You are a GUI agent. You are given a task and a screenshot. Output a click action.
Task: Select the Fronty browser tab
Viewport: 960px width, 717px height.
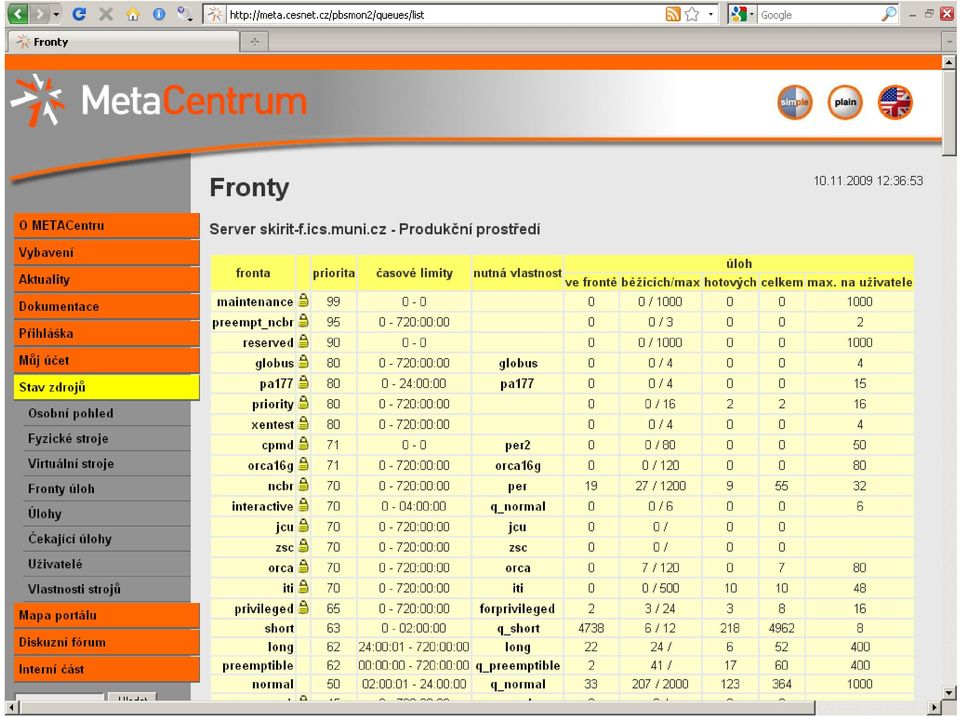(x=122, y=42)
